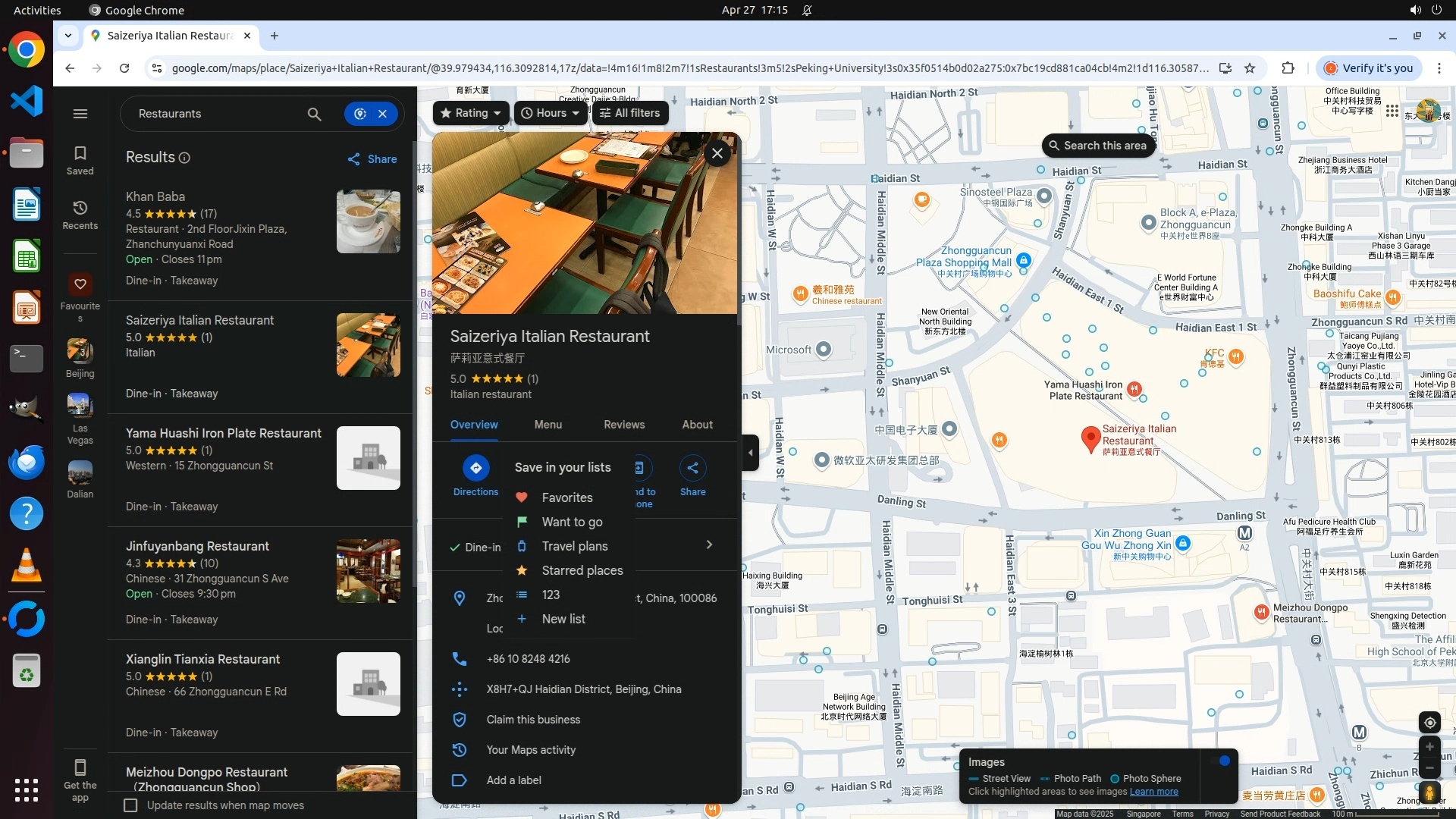Click the Learn more link
Viewport: 1456px width, 819px height.
coord(1153,792)
